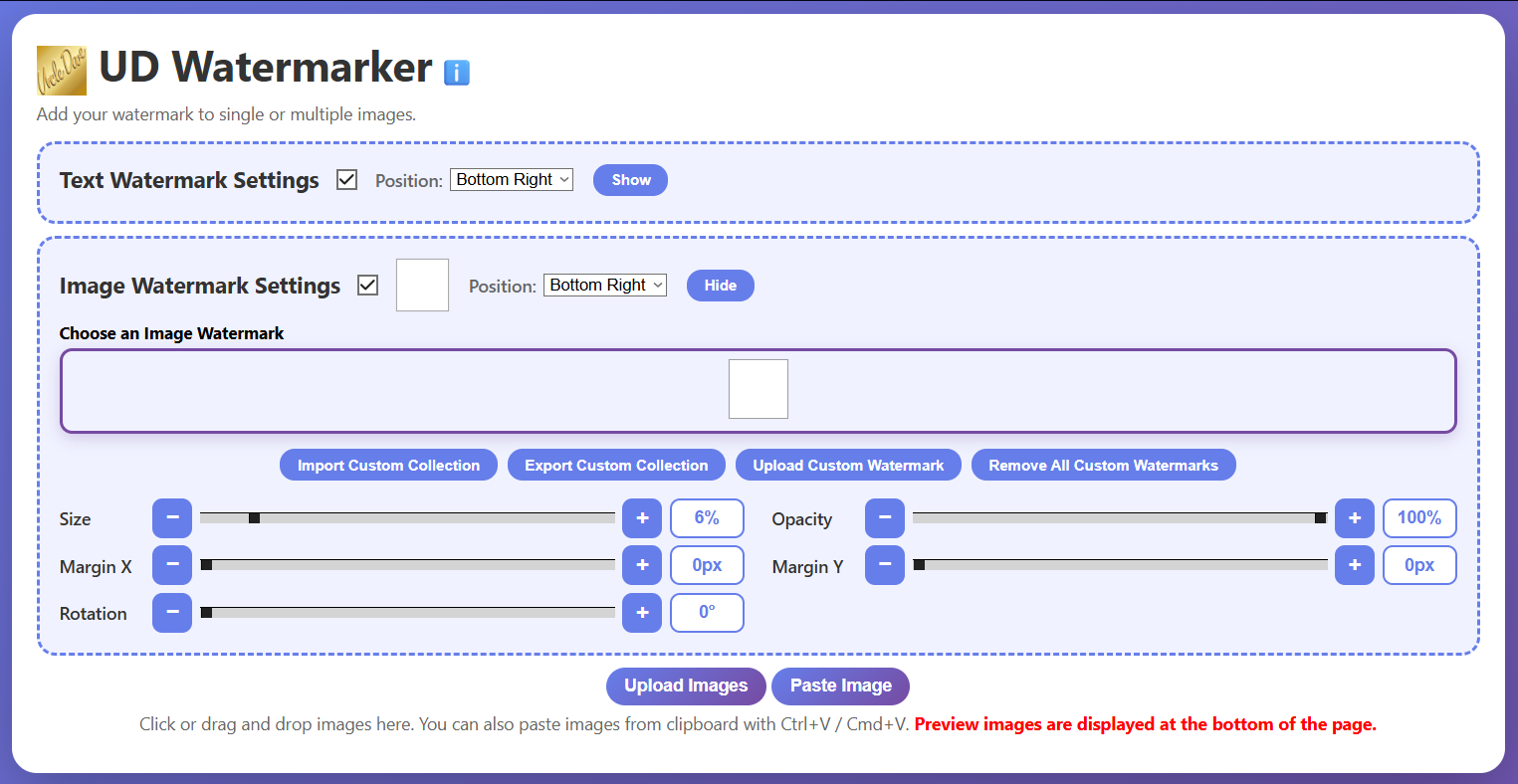This screenshot has height=784, width=1518.
Task: Increase Size with the plus button
Action: pos(642,518)
